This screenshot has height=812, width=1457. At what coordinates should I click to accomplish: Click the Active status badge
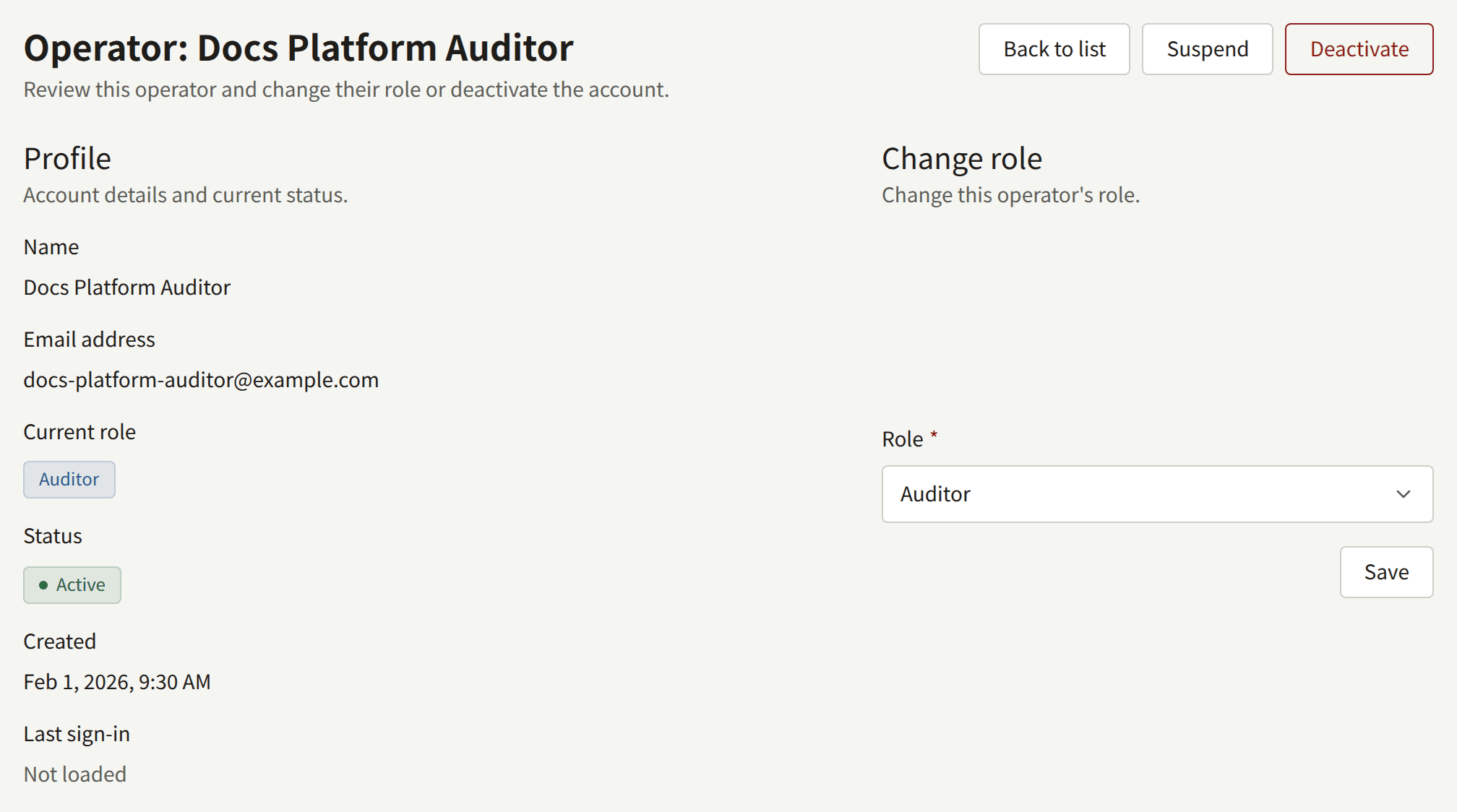coord(72,585)
